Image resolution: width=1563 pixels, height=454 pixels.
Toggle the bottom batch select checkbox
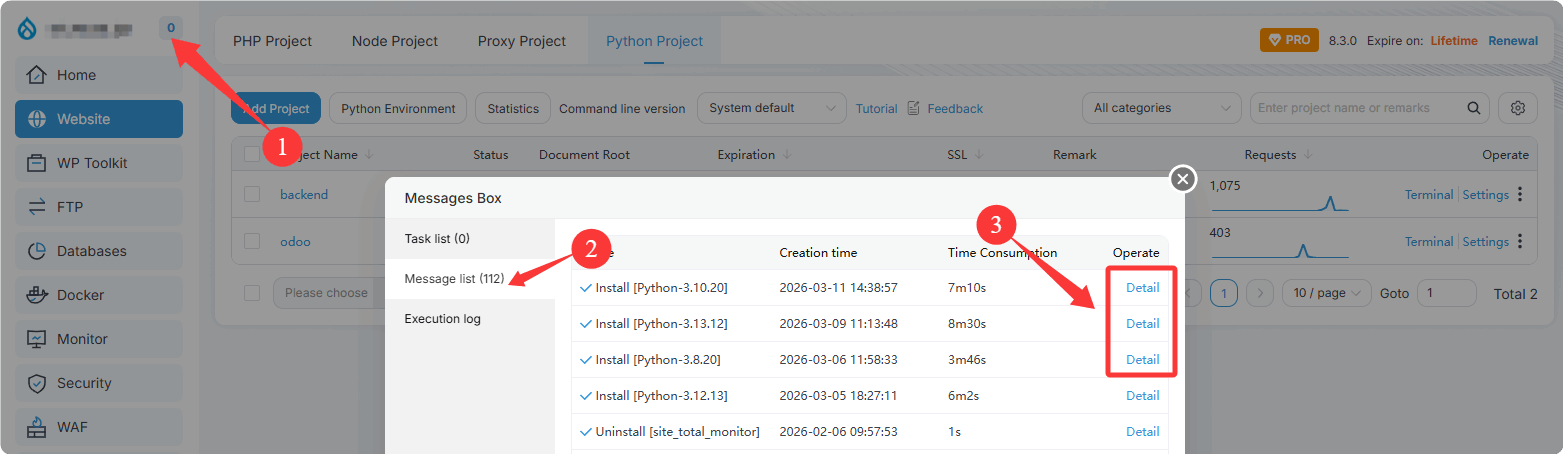(x=252, y=293)
